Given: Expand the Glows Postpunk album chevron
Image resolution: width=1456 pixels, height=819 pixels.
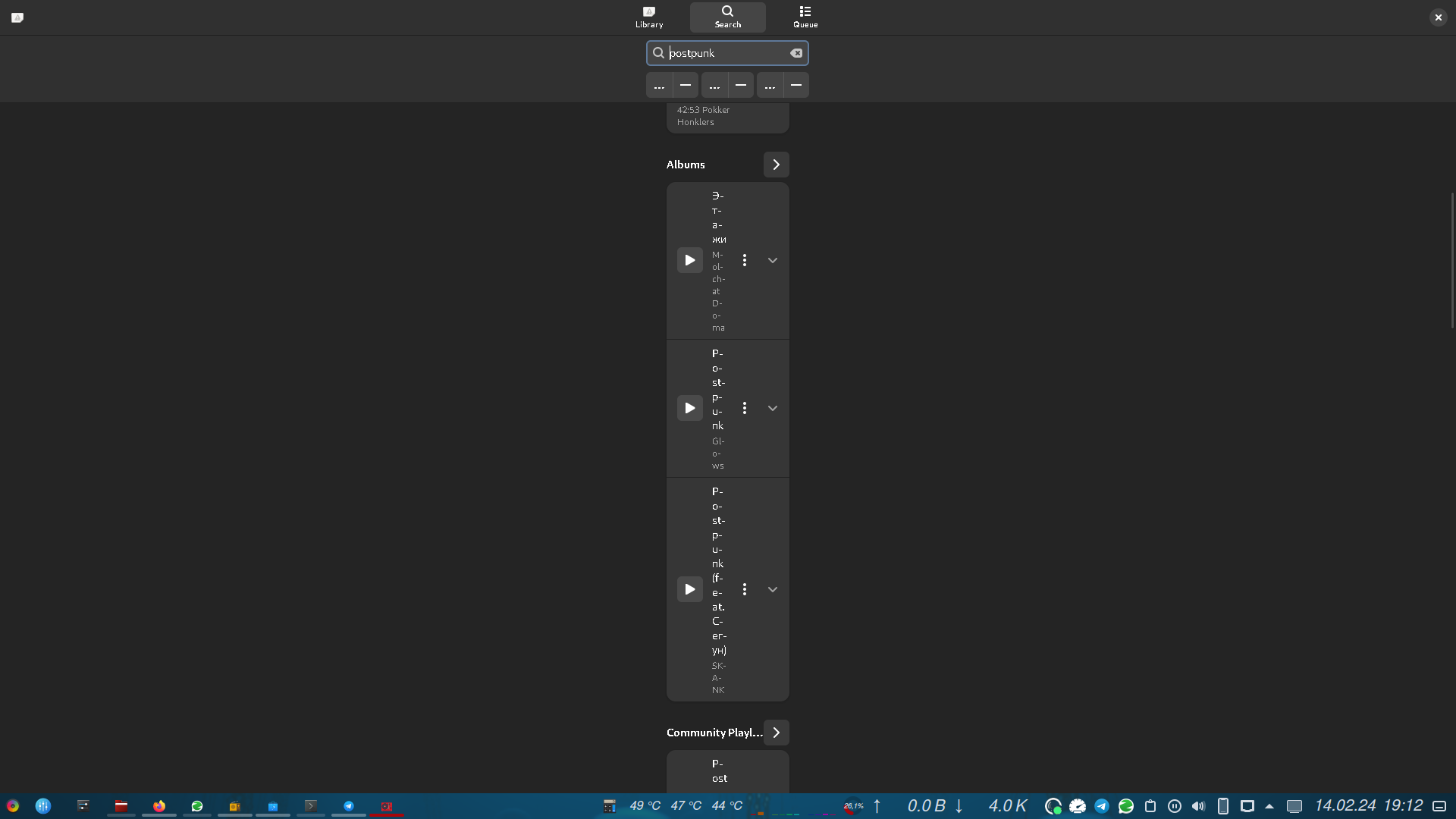Looking at the screenshot, I should click(x=772, y=408).
